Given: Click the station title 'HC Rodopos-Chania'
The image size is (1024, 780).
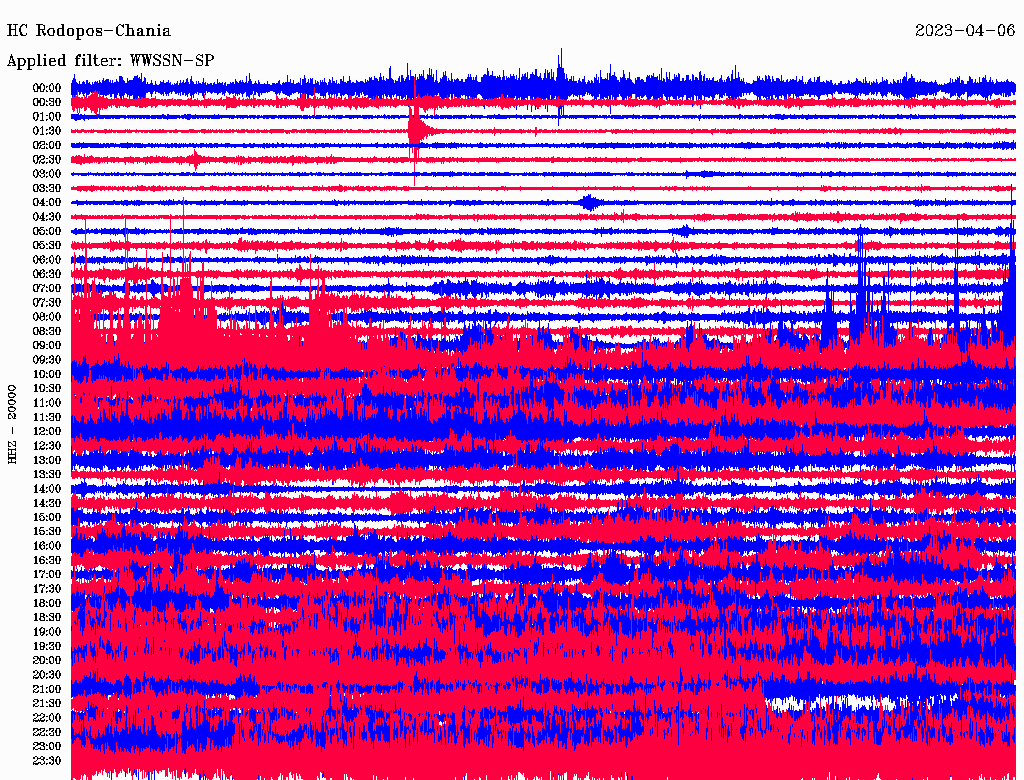Looking at the screenshot, I should [89, 31].
